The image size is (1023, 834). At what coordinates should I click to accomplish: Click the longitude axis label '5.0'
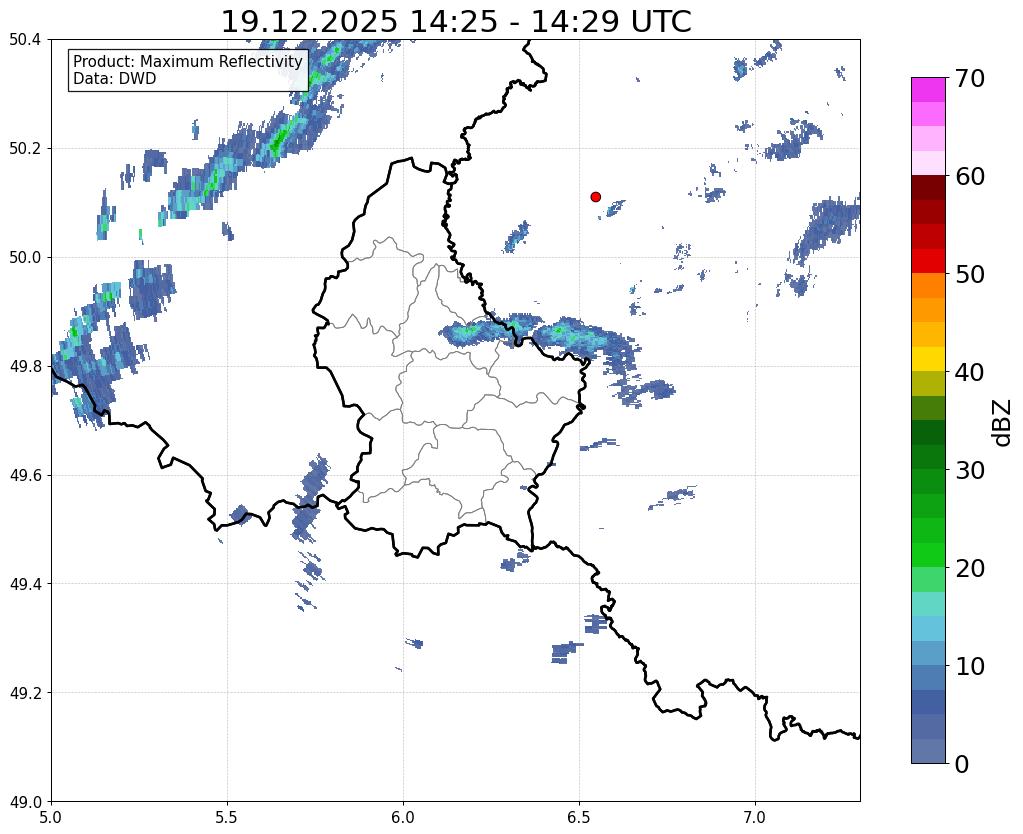51,818
